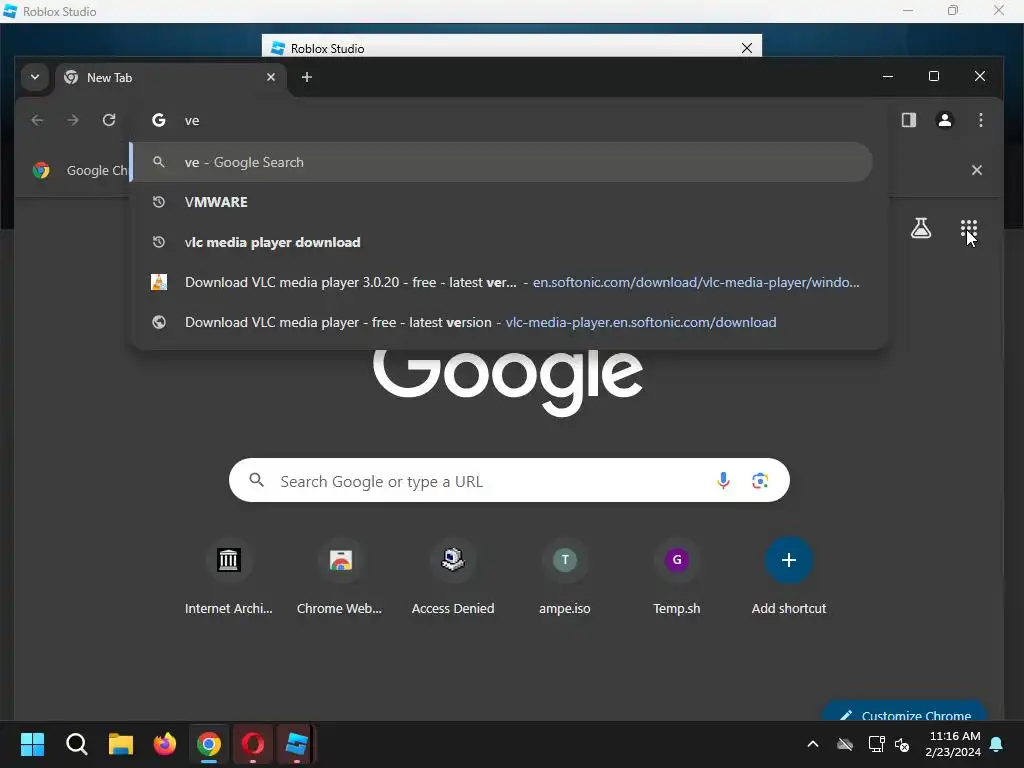Image resolution: width=1024 pixels, height=768 pixels.
Task: Click the Chrome logo in info bar
Action: click(x=41, y=170)
